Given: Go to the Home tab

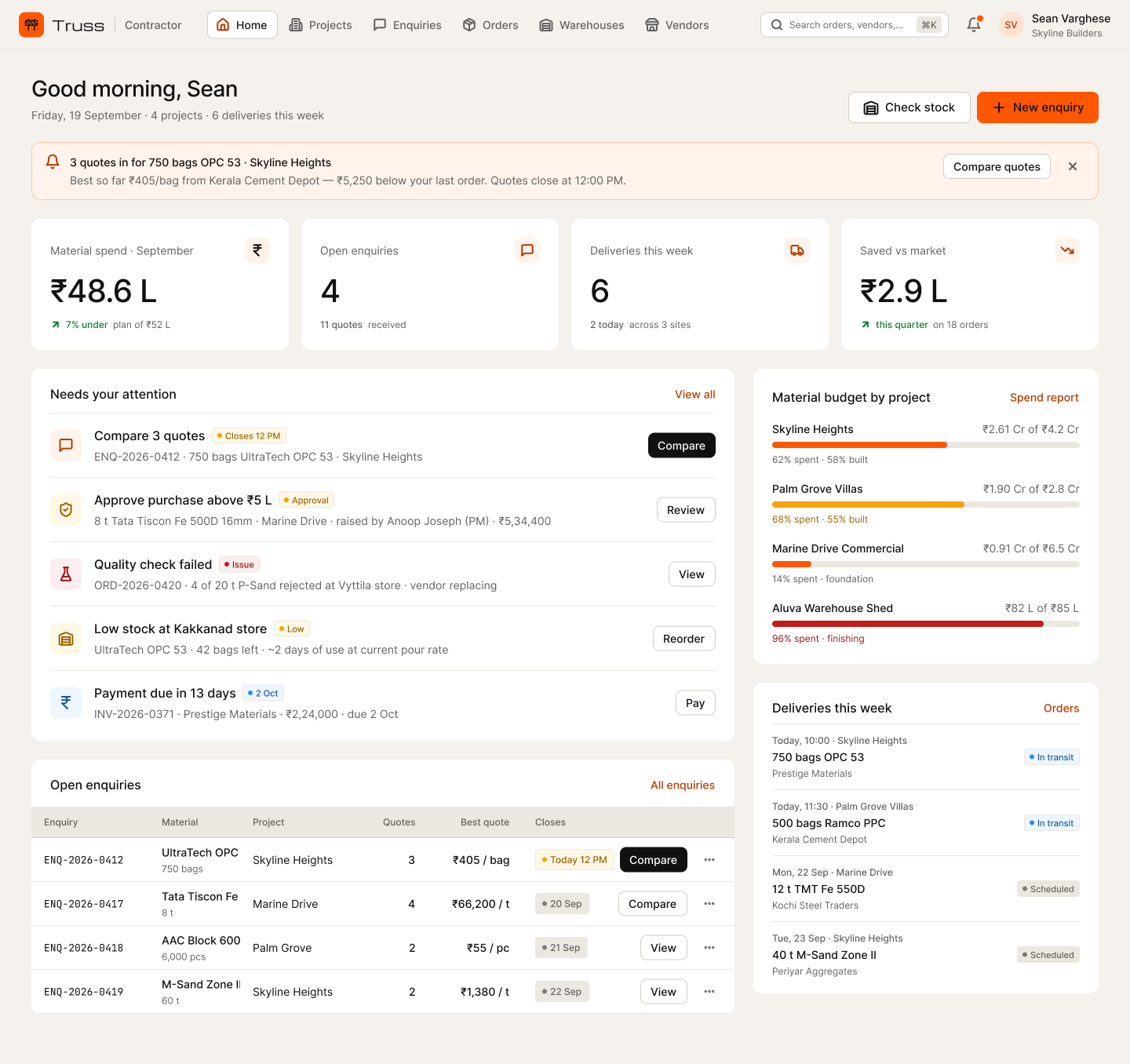Looking at the screenshot, I should 242,25.
